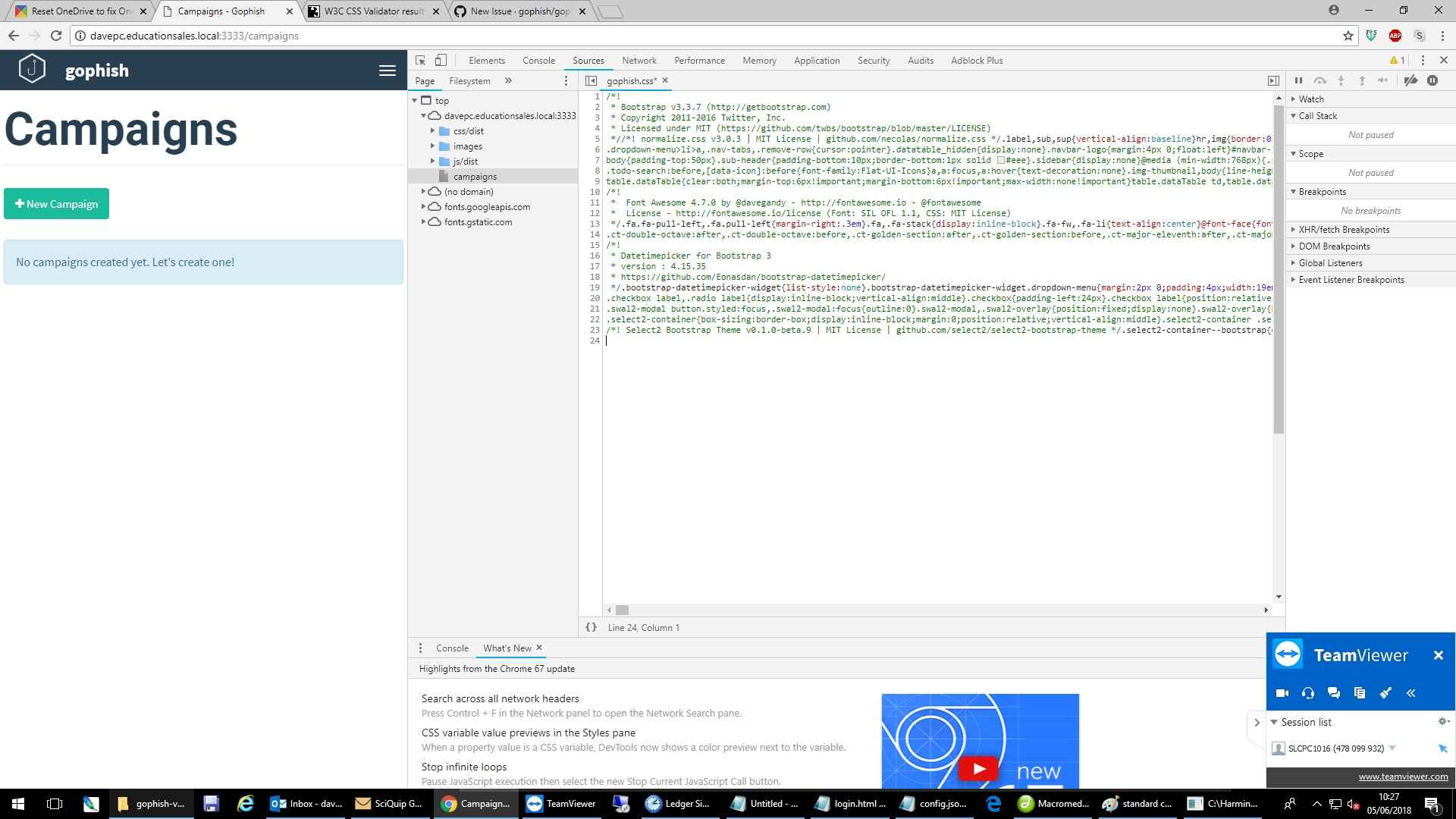Viewport: 1456px width, 819px height.
Task: Click the pretty-print braces icon below the editor
Action: tap(591, 627)
